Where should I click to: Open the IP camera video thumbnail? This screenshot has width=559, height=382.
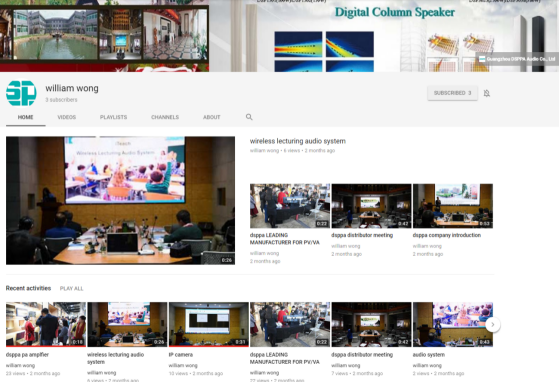click(x=209, y=325)
